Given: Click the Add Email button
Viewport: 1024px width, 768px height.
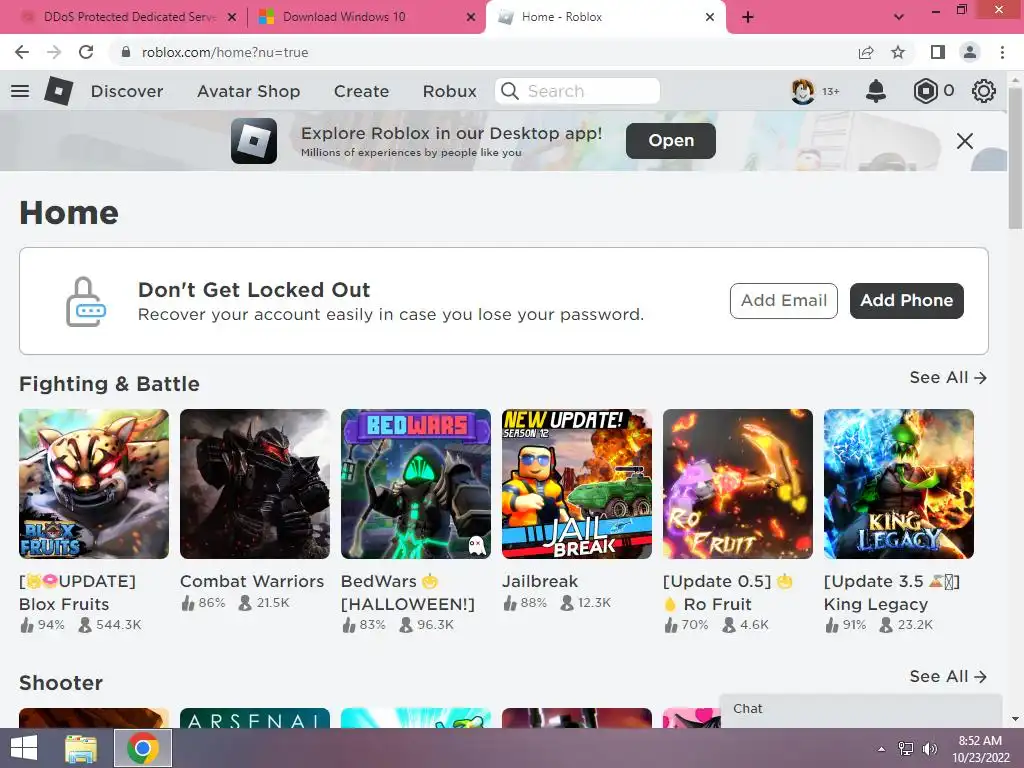Looking at the screenshot, I should pos(784,300).
